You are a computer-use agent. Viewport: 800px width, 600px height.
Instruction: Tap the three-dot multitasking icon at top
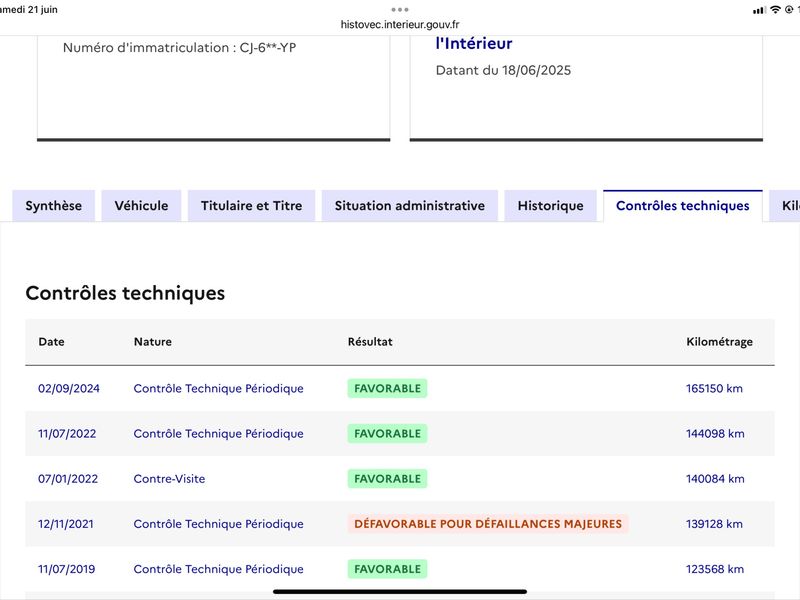click(400, 9)
